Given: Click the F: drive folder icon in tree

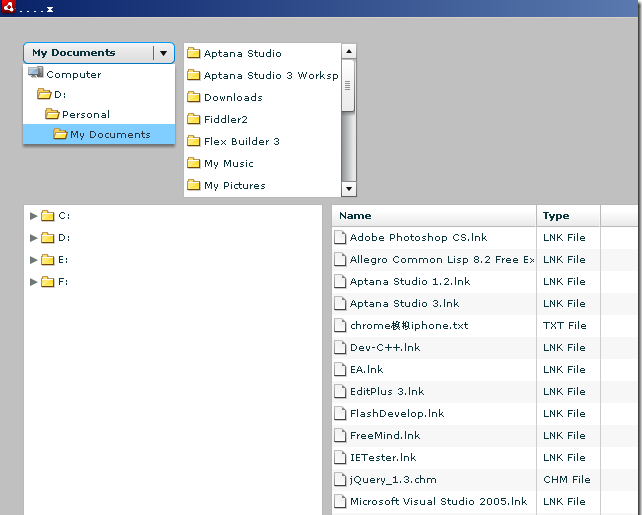Looking at the screenshot, I should pyautogui.click(x=47, y=282).
